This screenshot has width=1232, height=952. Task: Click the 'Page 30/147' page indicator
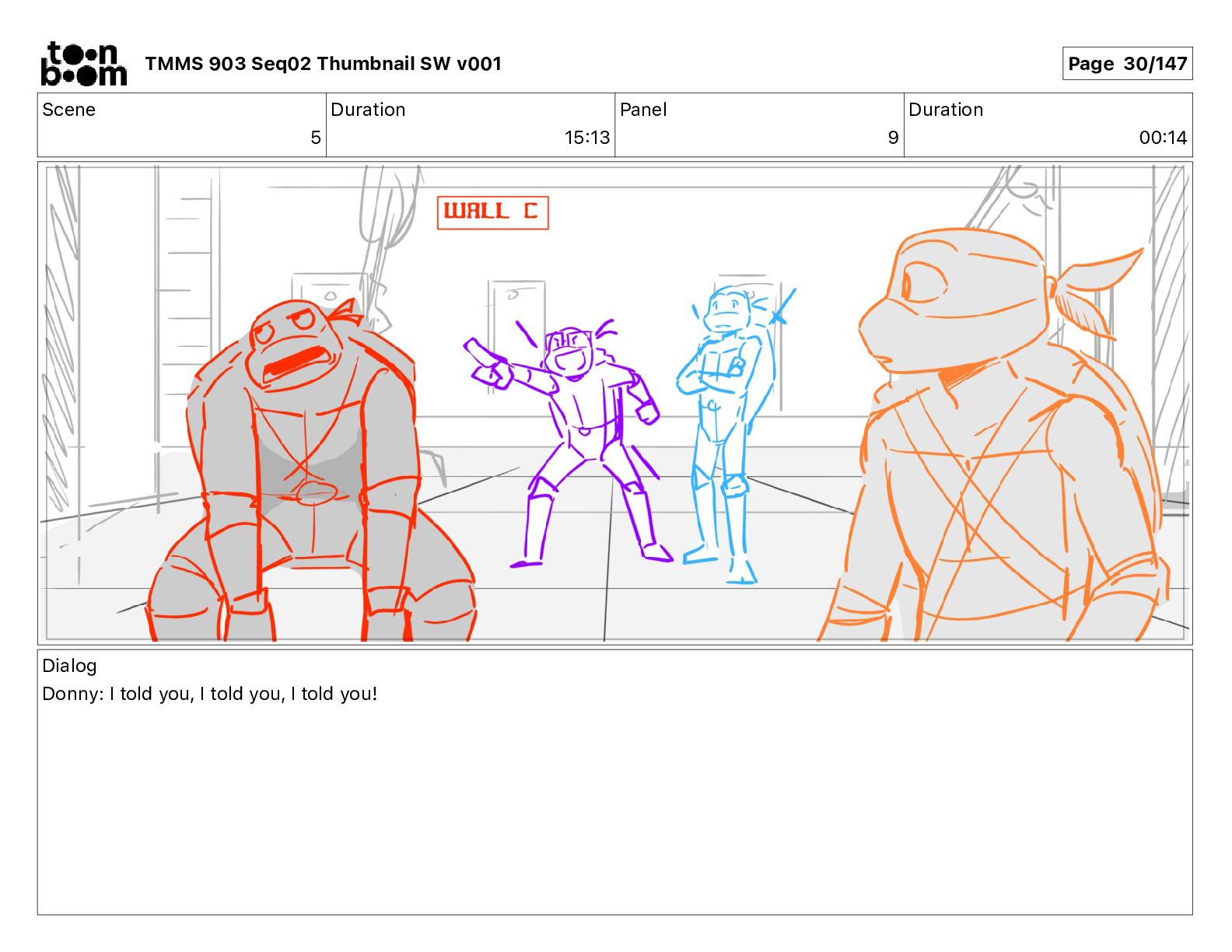pyautogui.click(x=1127, y=64)
